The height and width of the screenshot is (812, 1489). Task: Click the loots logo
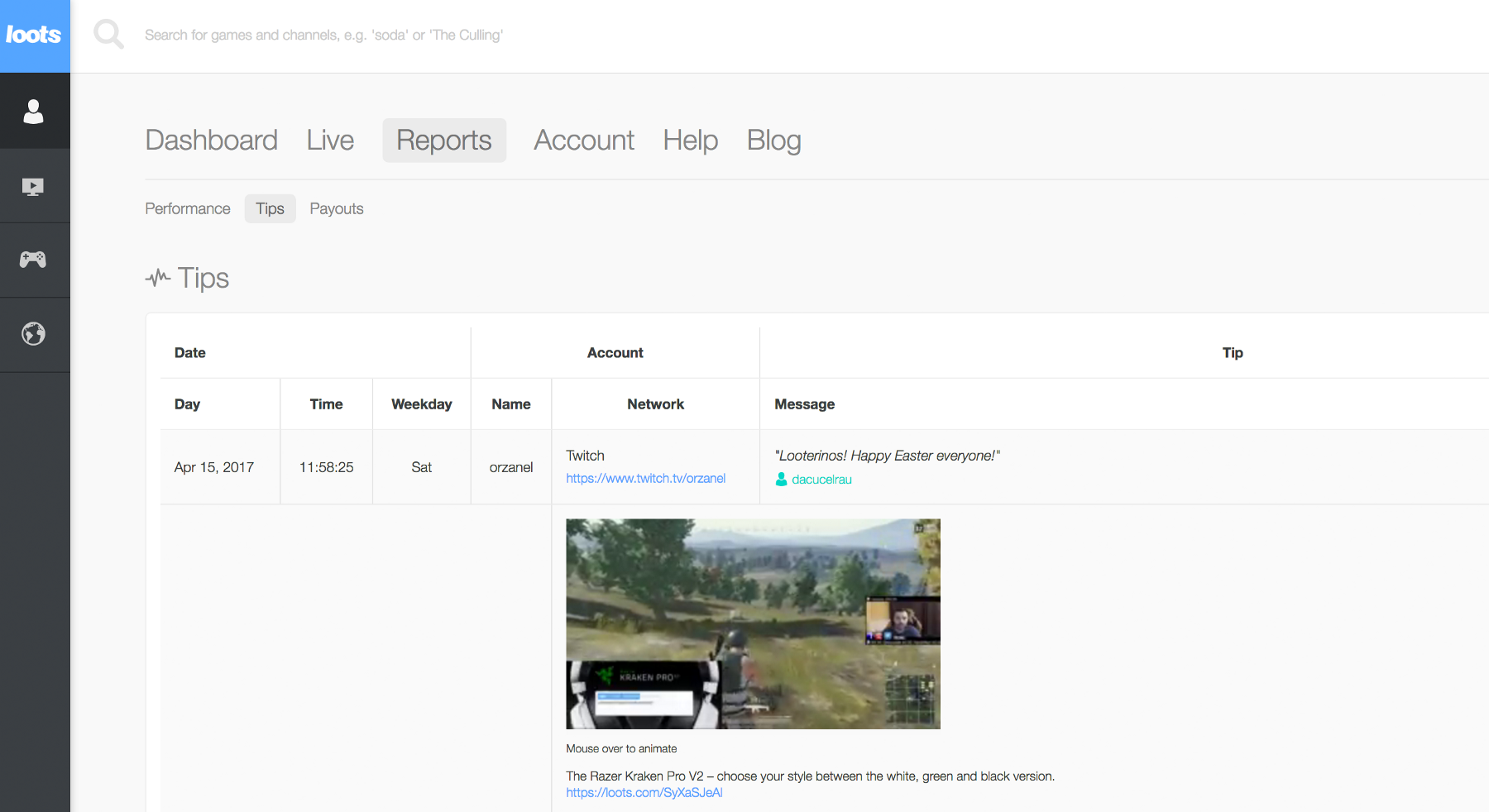click(x=34, y=36)
